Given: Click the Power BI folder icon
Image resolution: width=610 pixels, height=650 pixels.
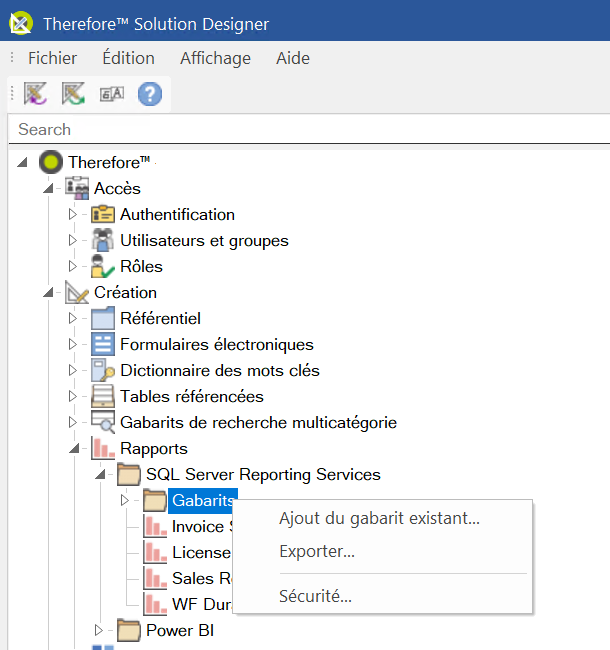Looking at the screenshot, I should click(x=129, y=631).
